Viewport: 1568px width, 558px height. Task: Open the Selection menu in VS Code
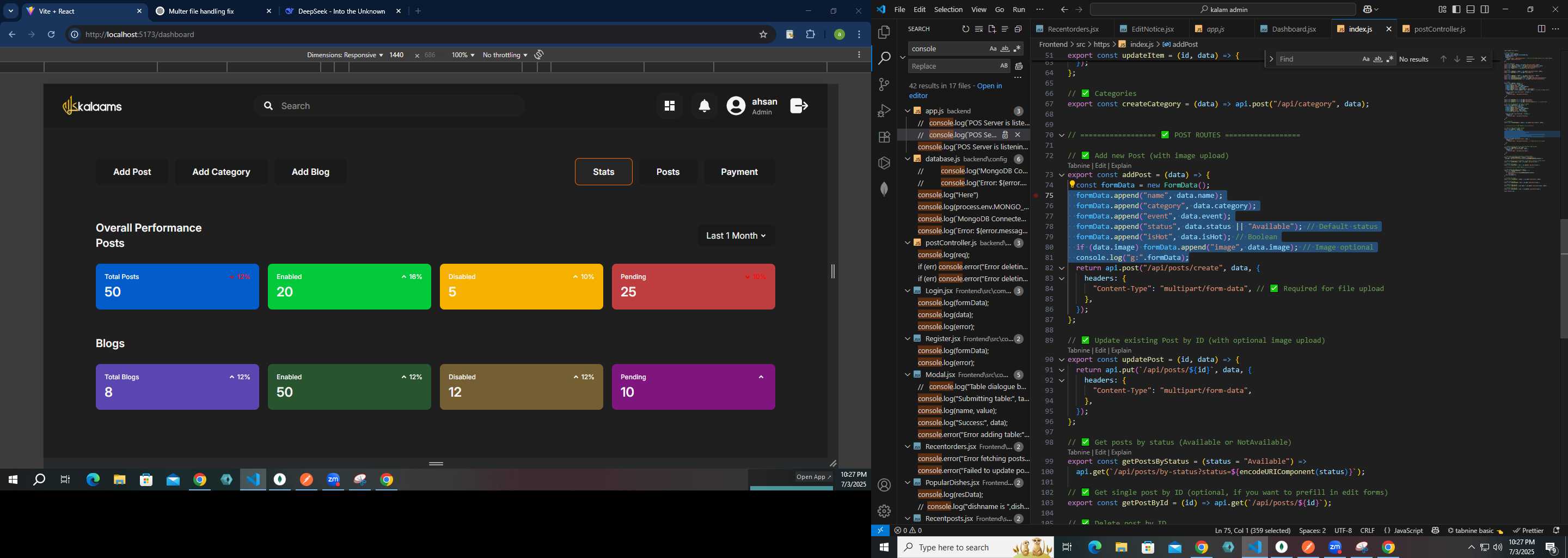pyautogui.click(x=948, y=10)
